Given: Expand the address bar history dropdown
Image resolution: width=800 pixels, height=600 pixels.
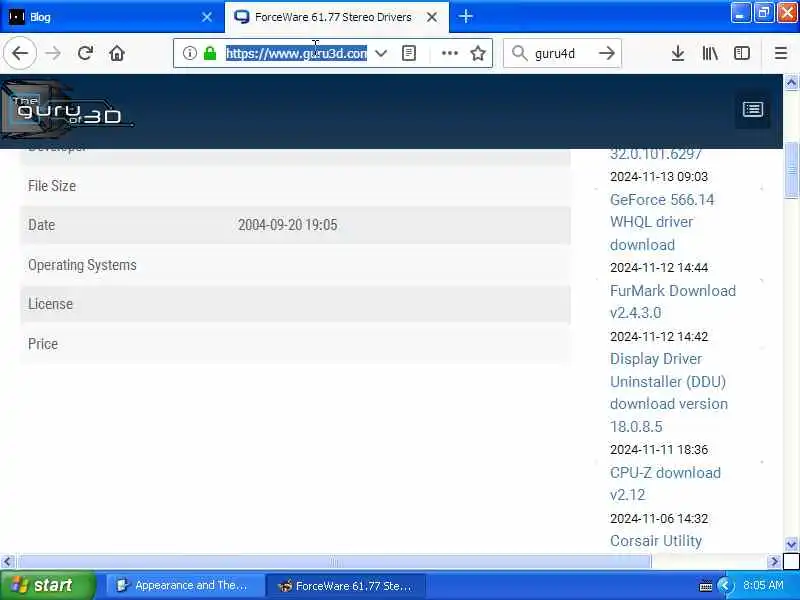Looking at the screenshot, I should click(x=381, y=53).
